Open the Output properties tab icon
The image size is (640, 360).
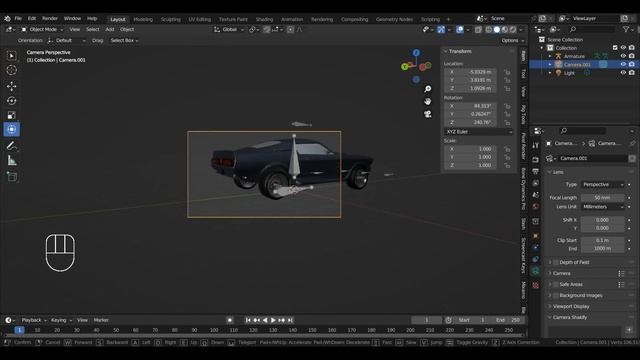536,171
